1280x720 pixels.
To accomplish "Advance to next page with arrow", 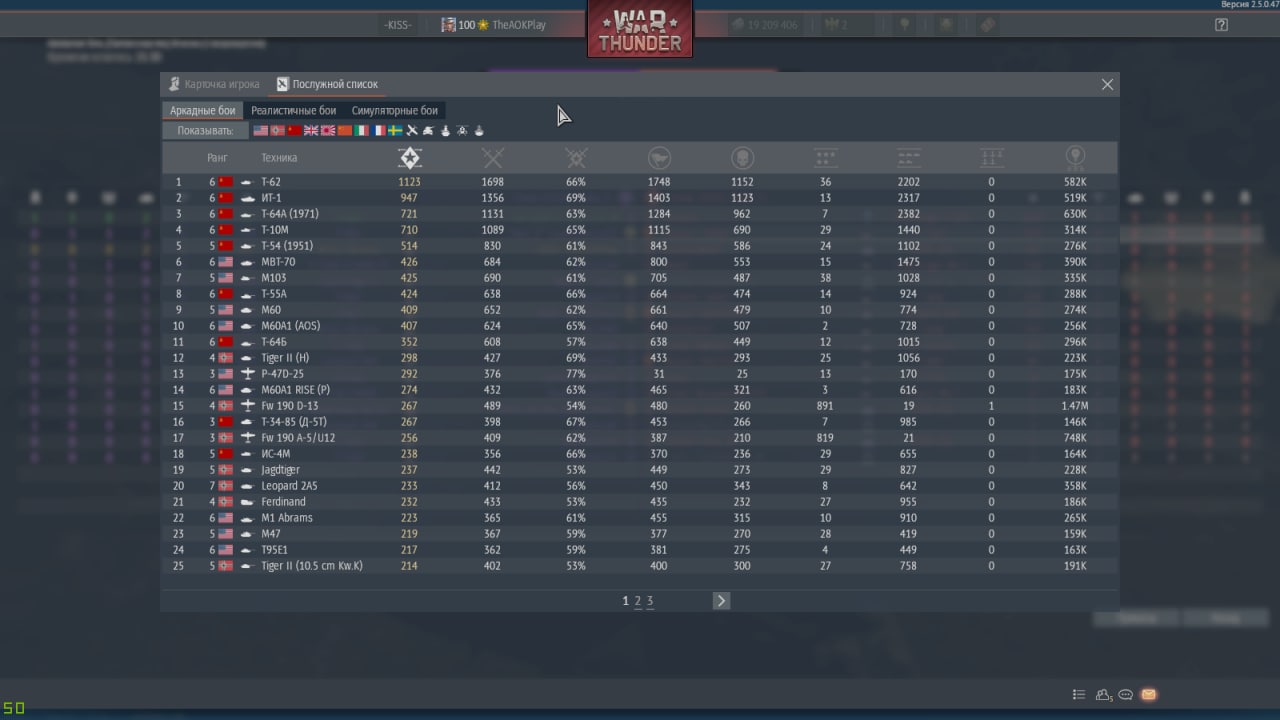I will pos(721,601).
